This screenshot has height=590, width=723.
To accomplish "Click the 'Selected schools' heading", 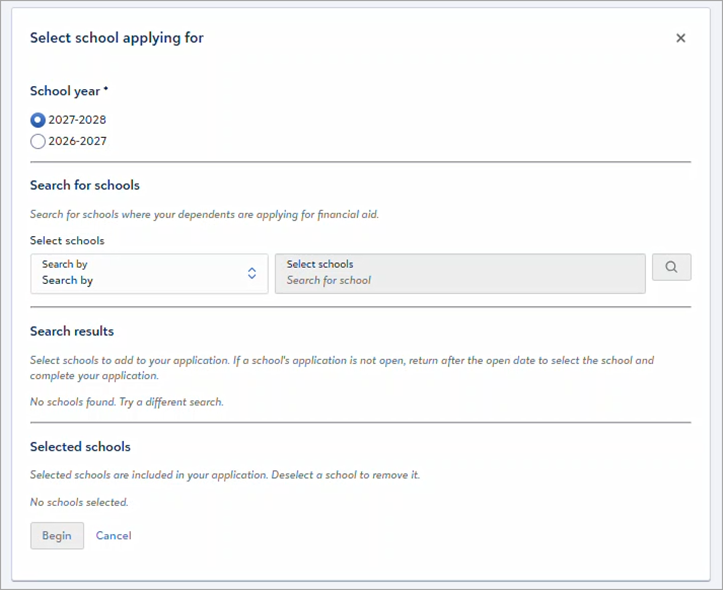I will [x=80, y=447].
